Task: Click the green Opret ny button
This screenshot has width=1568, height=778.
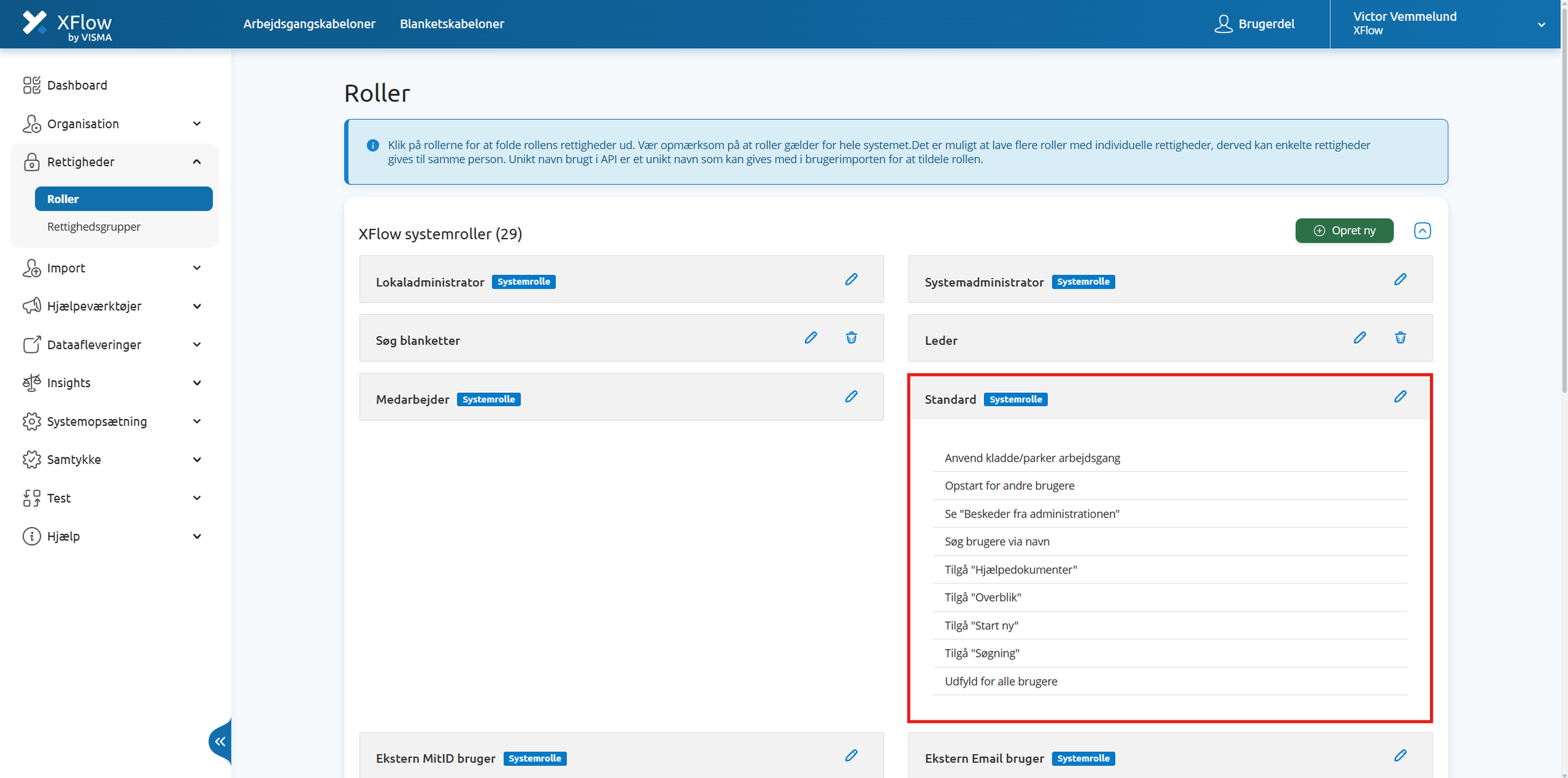Action: tap(1343, 231)
